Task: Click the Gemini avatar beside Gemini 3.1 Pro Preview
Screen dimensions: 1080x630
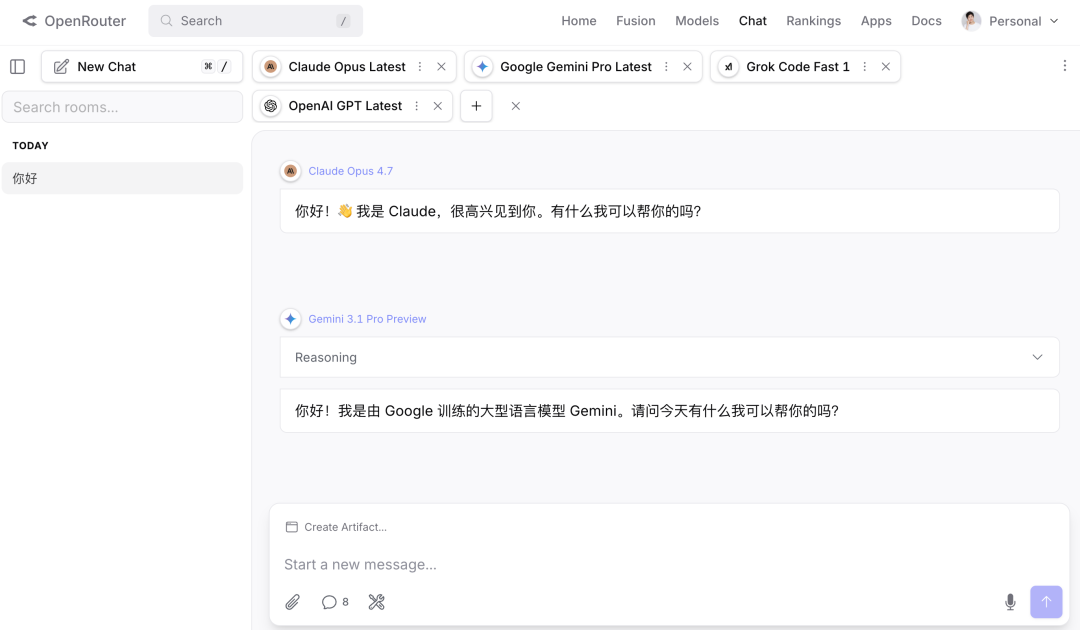Action: 291,319
